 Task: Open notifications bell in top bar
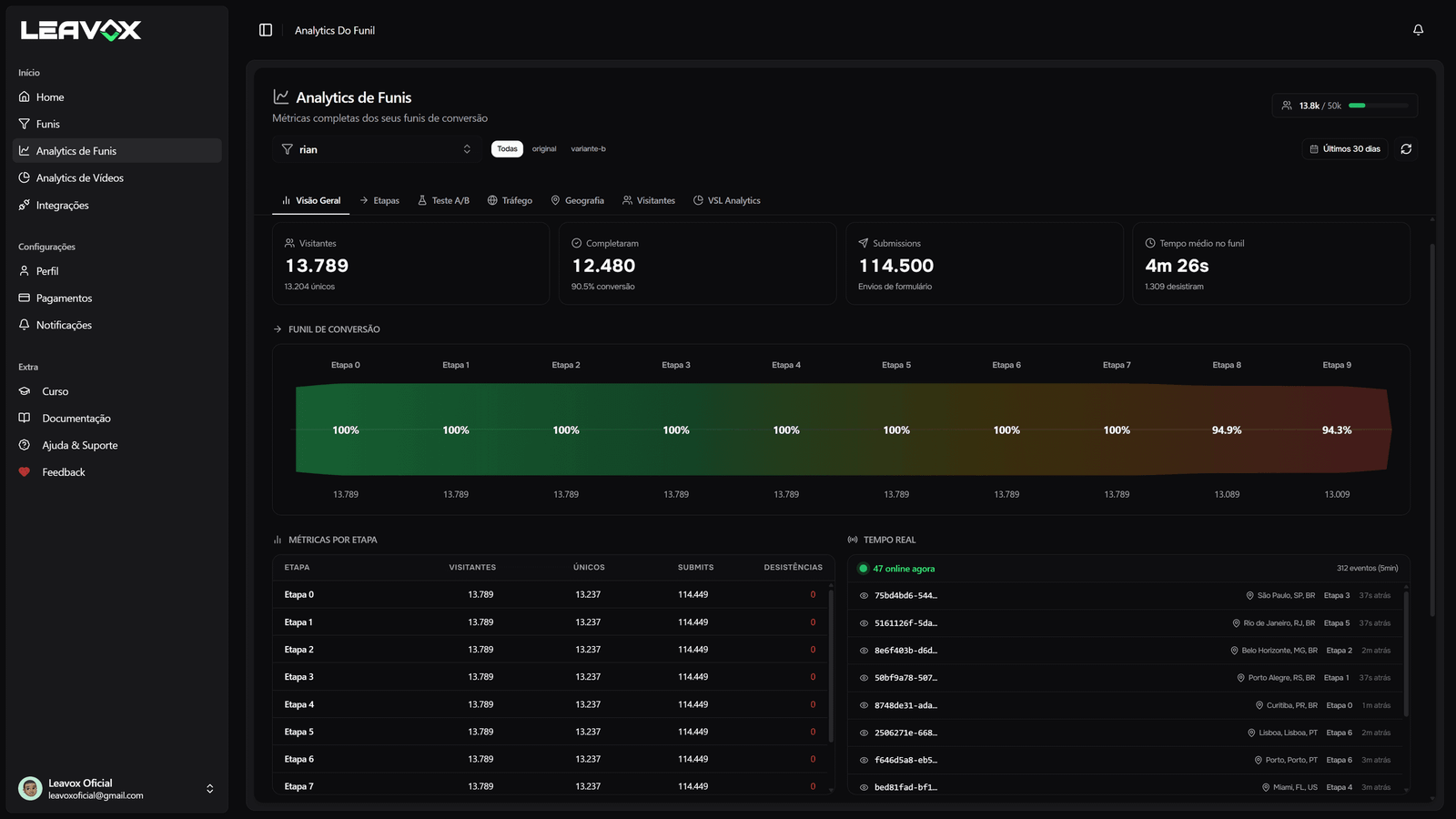[x=1418, y=30]
